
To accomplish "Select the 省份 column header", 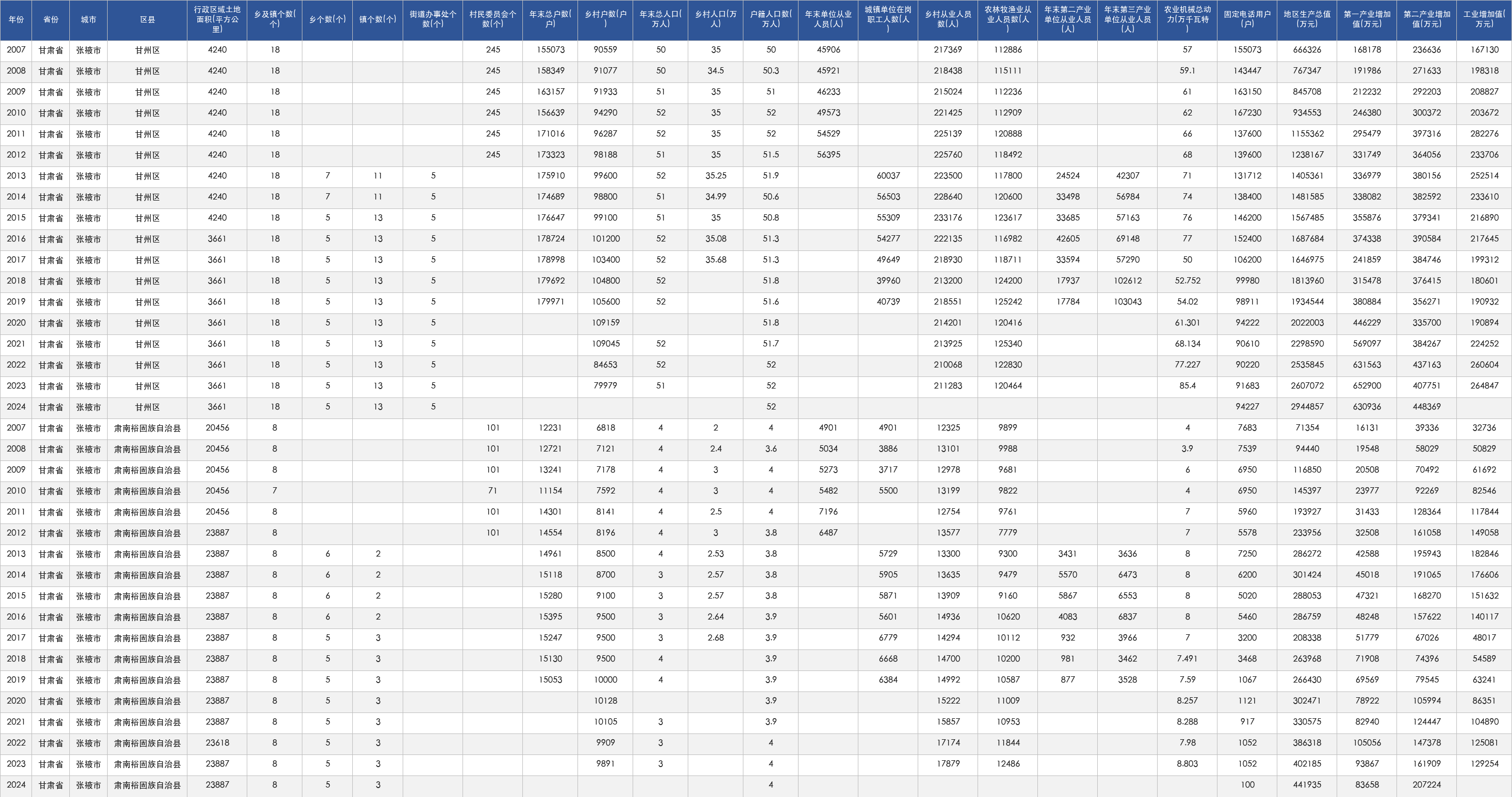I will [51, 19].
